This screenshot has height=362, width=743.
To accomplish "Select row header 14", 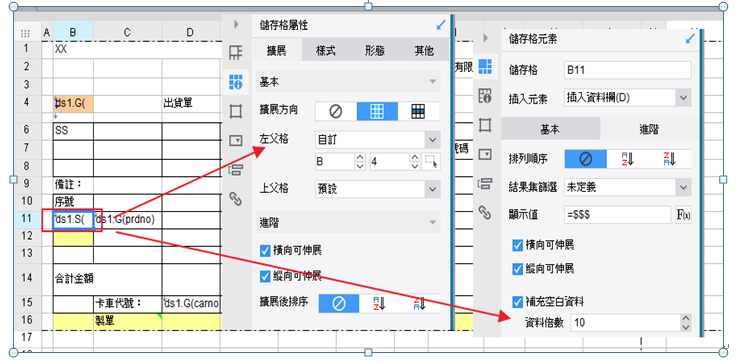I will coord(27,279).
